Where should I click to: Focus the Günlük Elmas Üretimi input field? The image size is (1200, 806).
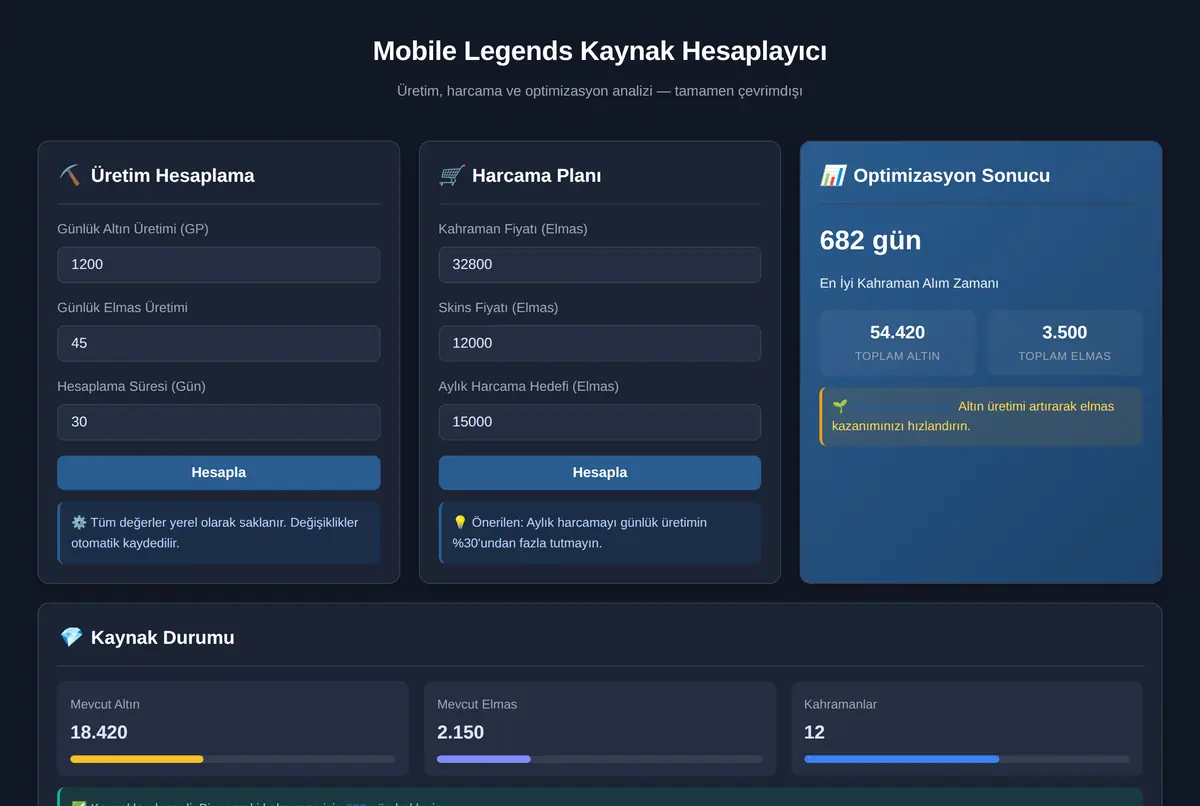pyautogui.click(x=219, y=343)
